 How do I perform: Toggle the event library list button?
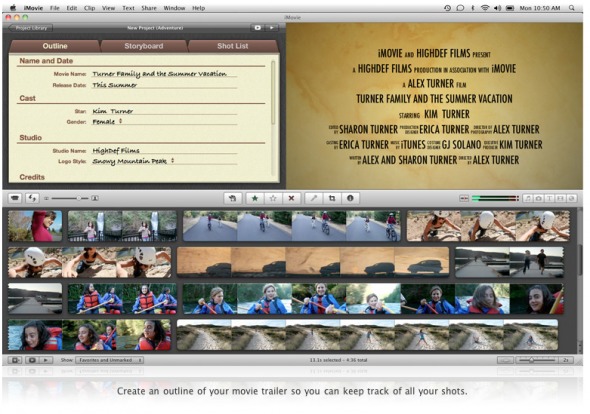pos(15,360)
